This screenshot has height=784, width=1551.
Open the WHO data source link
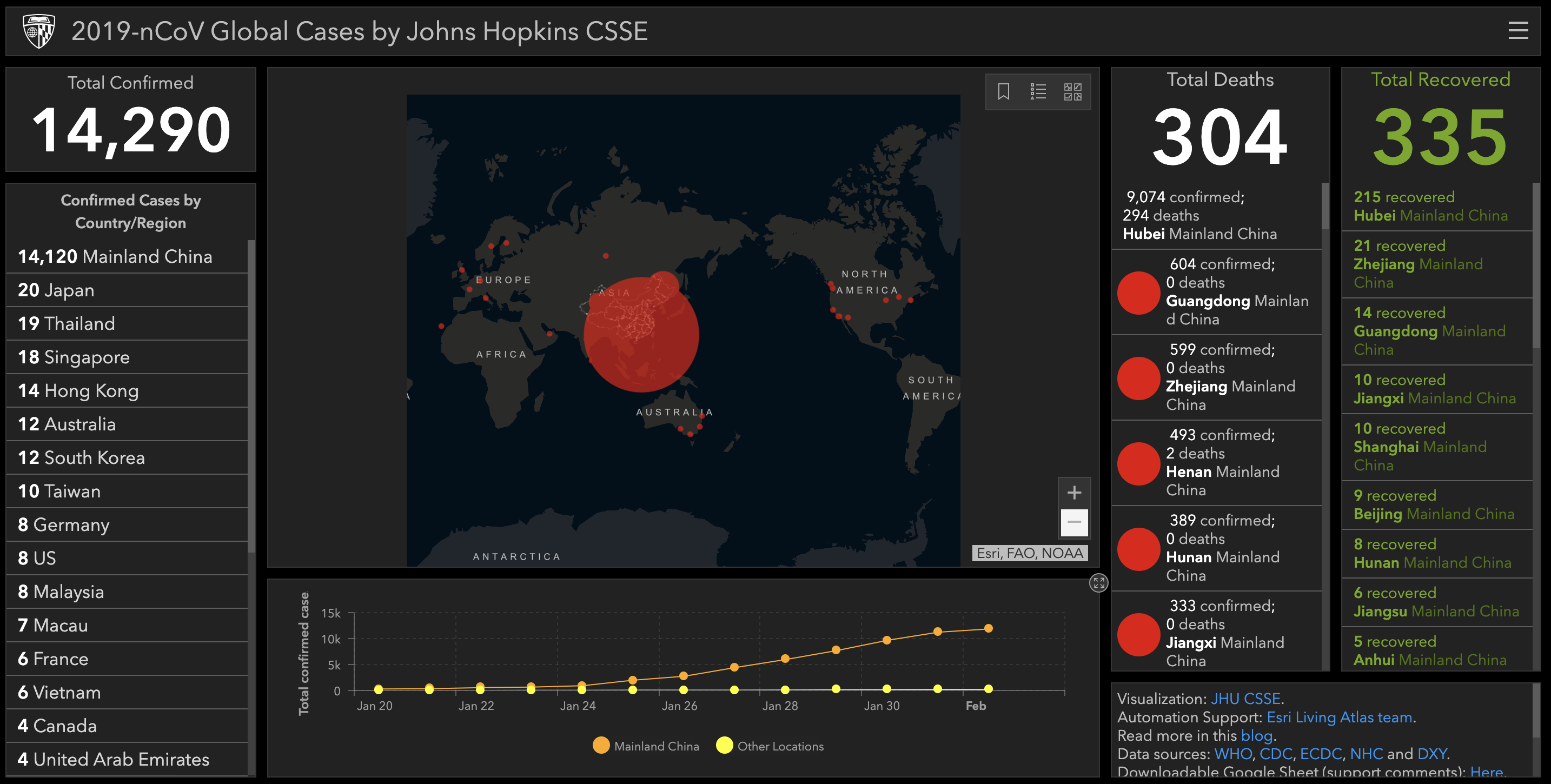[1232, 754]
